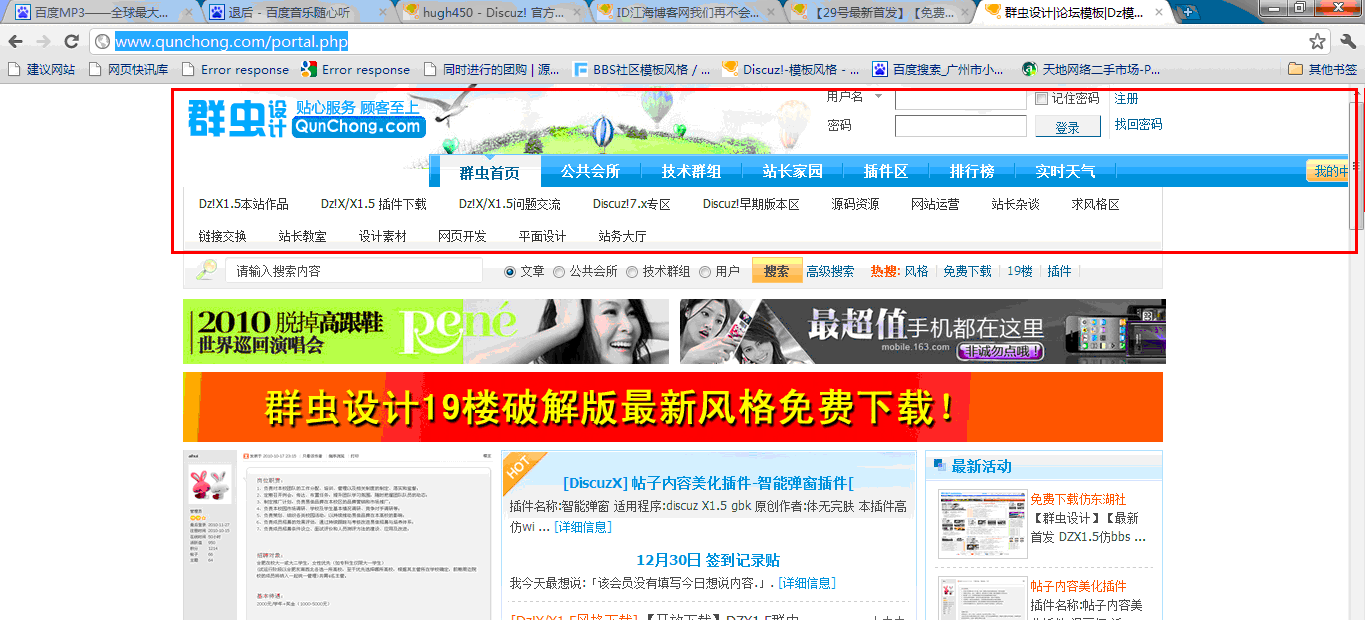This screenshot has height=620, width=1365.
Task: Open first Error response bookmark with page icon
Action: coord(235,69)
